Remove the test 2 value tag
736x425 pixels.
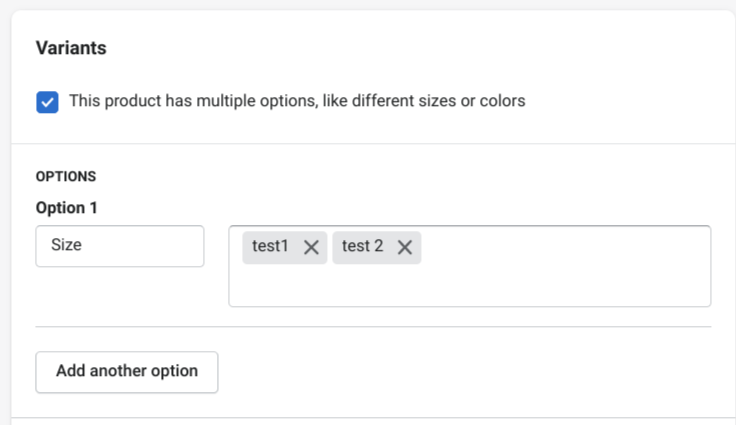point(405,247)
